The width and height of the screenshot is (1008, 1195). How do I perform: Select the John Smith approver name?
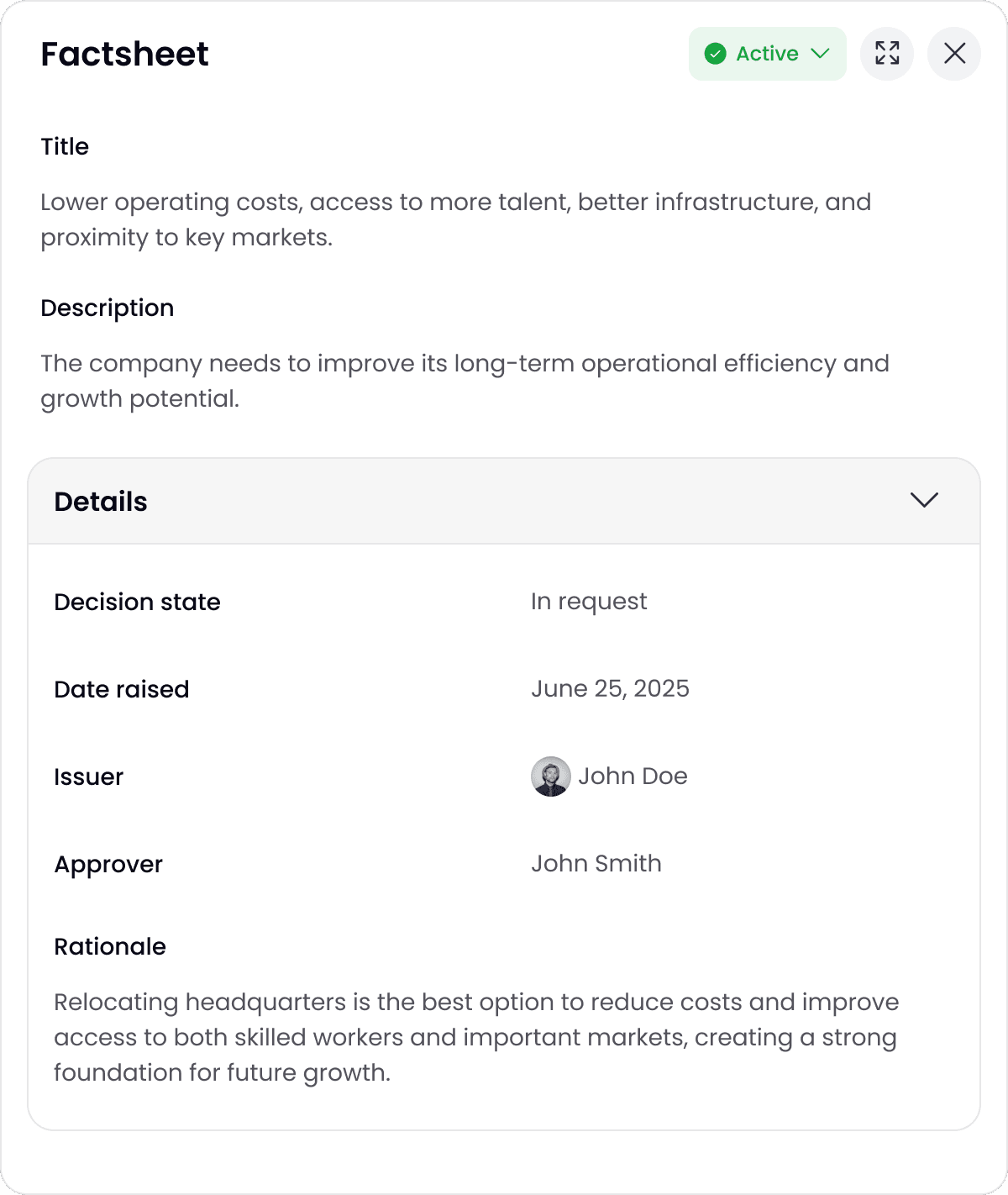(x=596, y=864)
